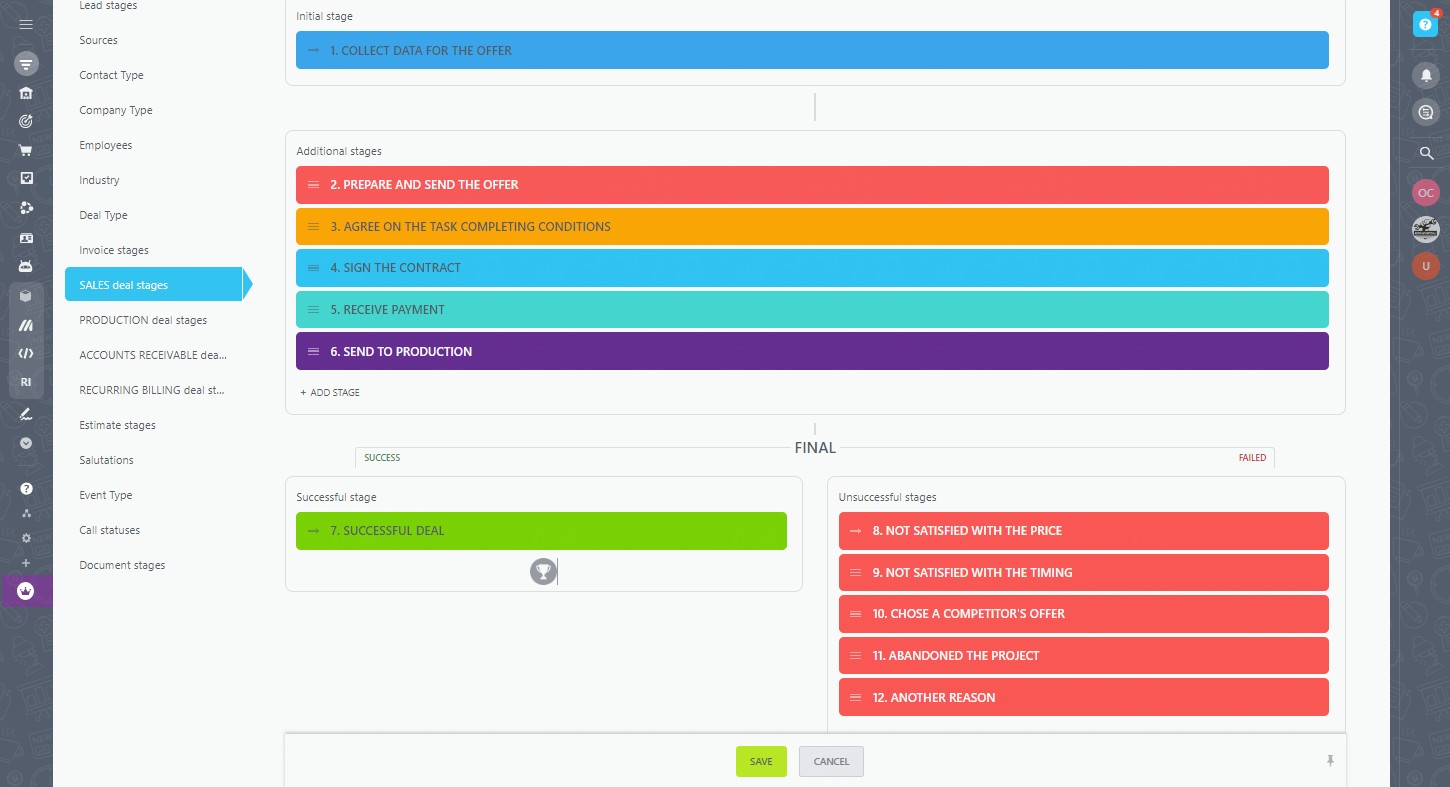Image resolution: width=1450 pixels, height=787 pixels.
Task: Select the orange '3. AGREE ON THE TASK' stage bar
Action: coord(812,227)
